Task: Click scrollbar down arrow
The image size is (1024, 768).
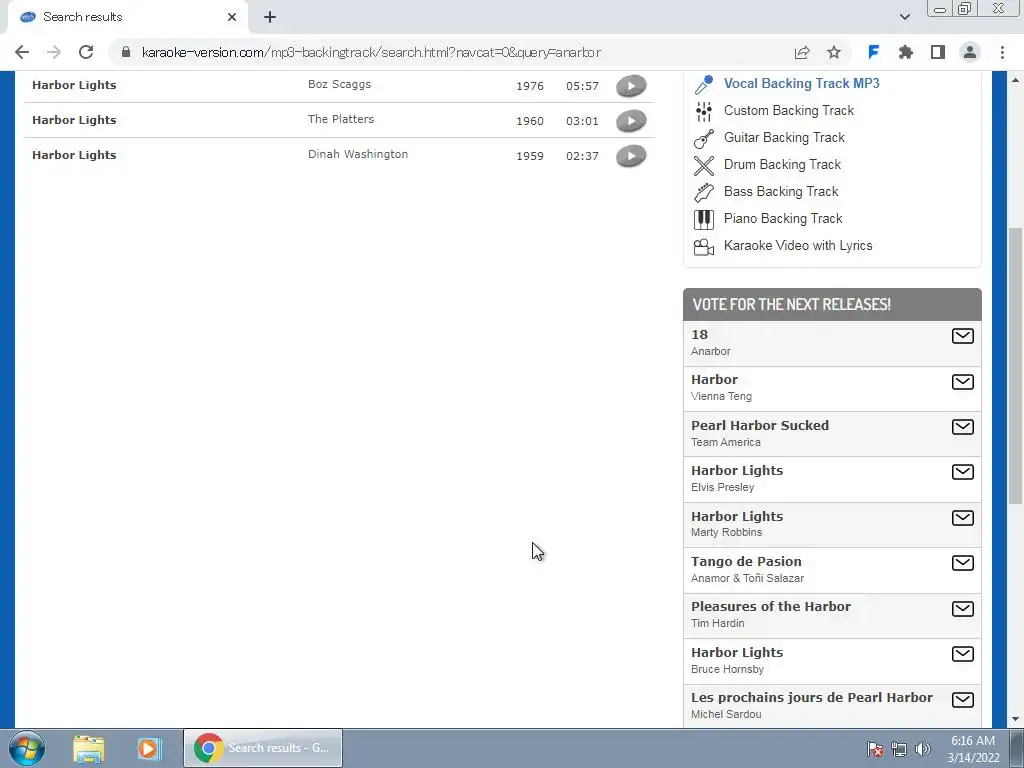Action: tap(1016, 720)
